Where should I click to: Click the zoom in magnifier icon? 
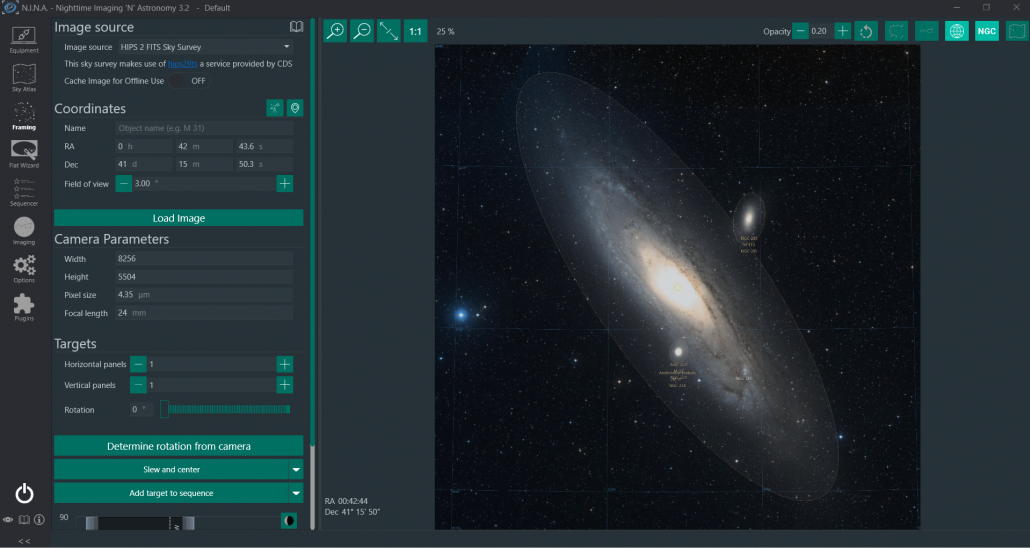336,31
